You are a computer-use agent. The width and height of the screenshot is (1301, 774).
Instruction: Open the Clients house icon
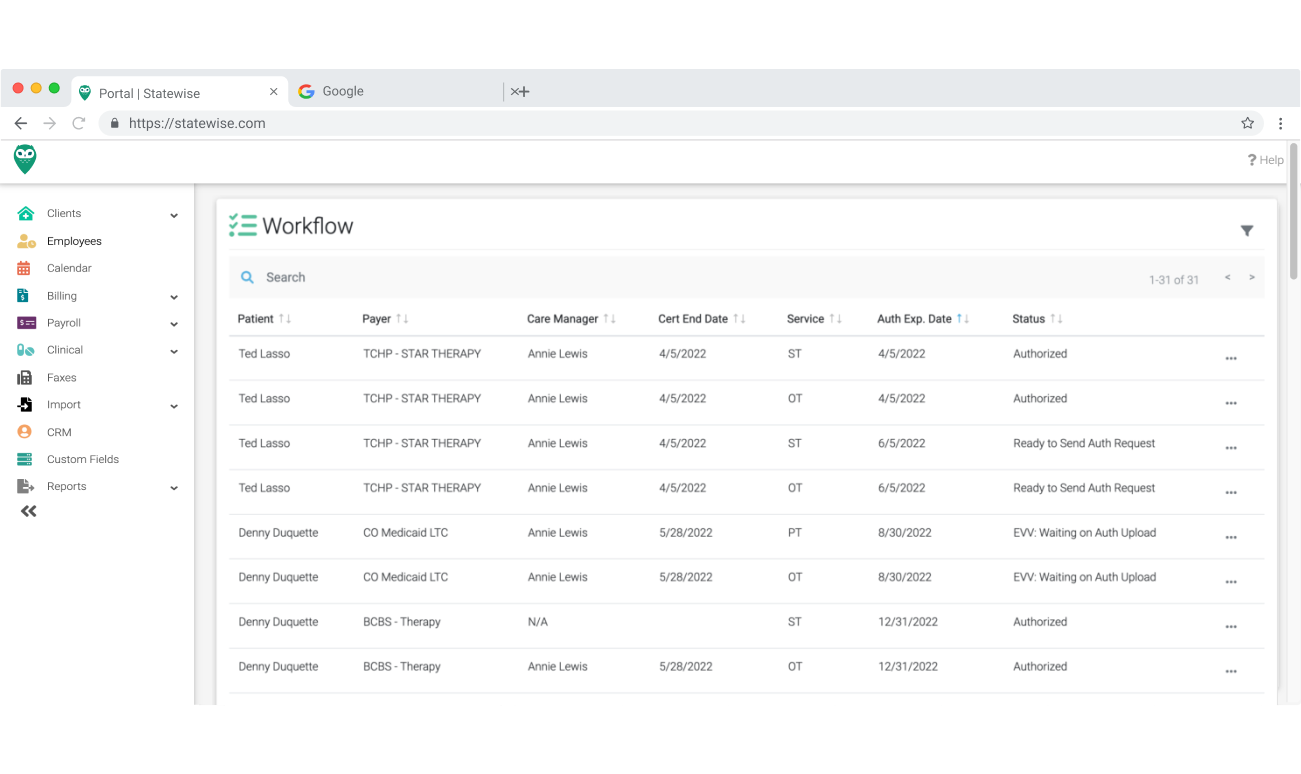click(26, 213)
